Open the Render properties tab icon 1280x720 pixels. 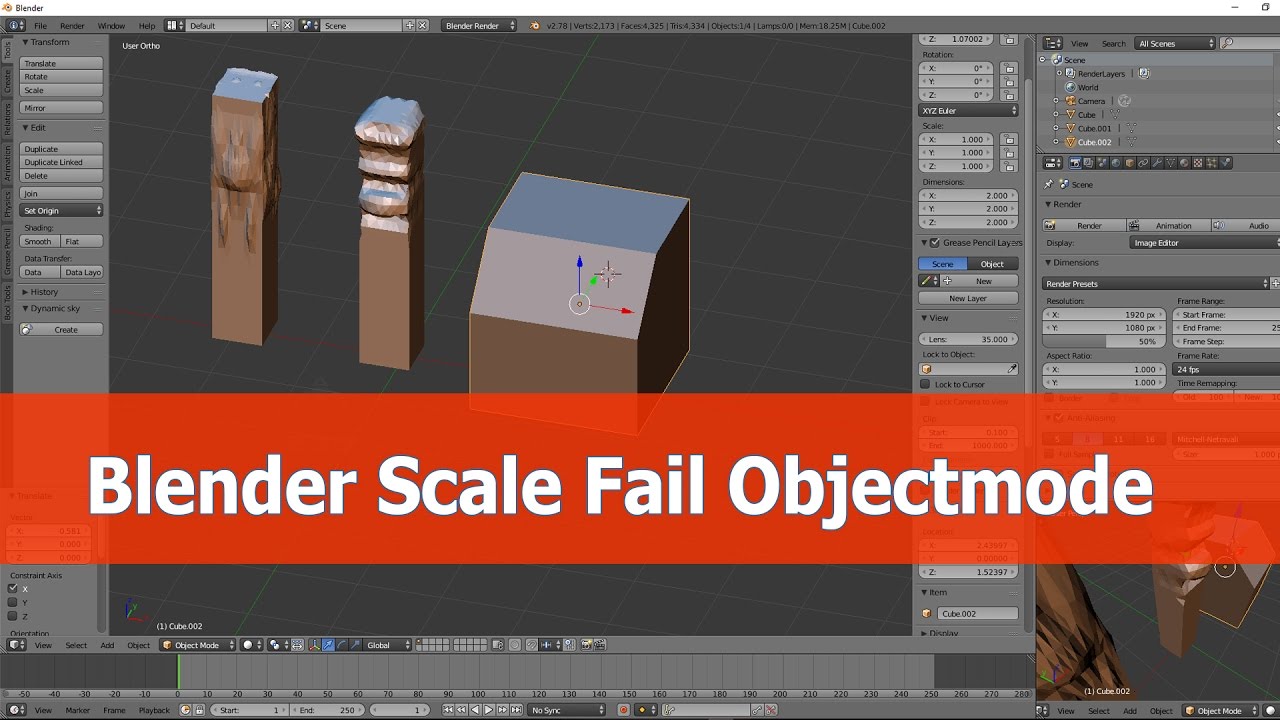(x=1075, y=162)
